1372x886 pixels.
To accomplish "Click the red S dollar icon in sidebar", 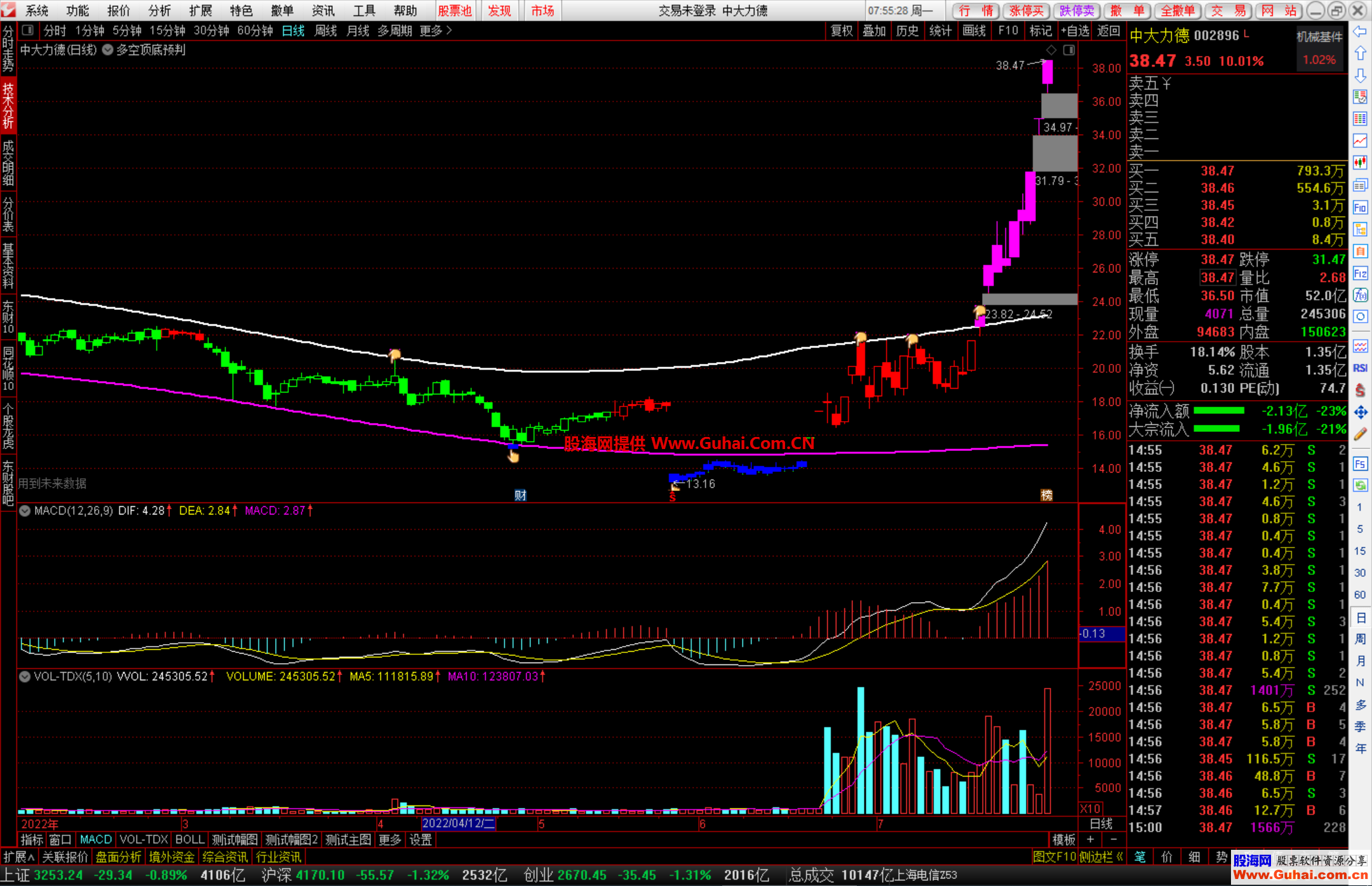I will point(1360,390).
